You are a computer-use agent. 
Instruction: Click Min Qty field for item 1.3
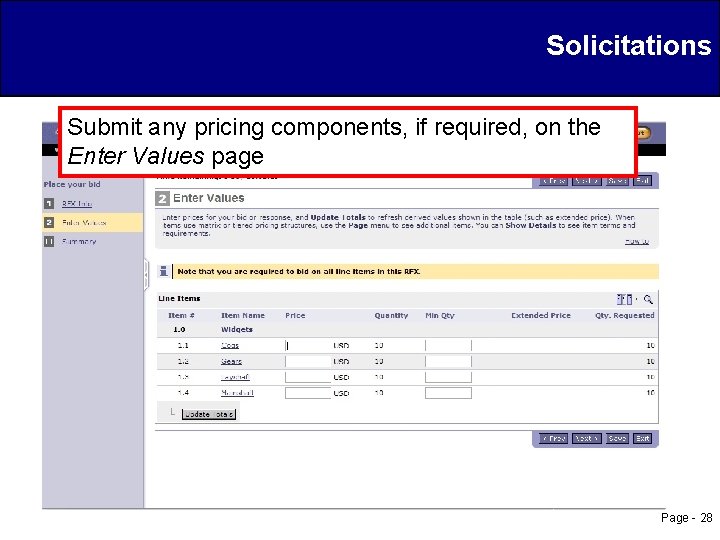(448, 377)
